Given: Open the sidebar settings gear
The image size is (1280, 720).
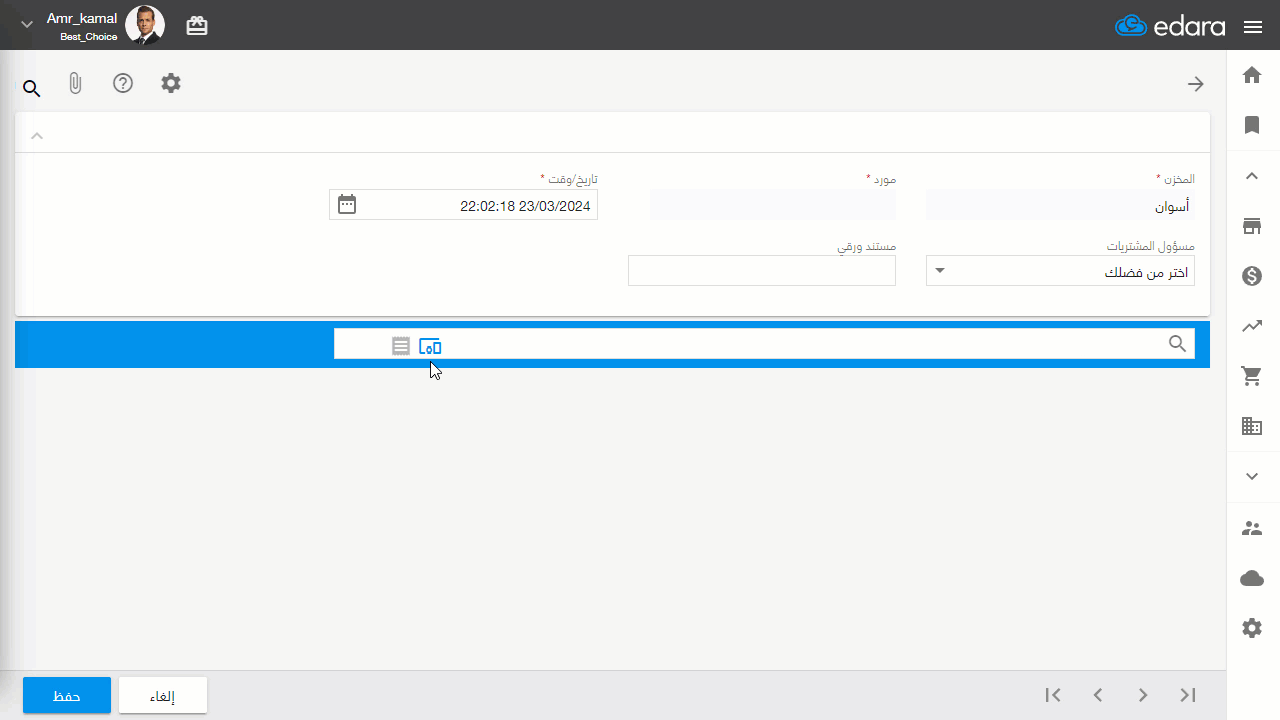Looking at the screenshot, I should tap(1252, 628).
